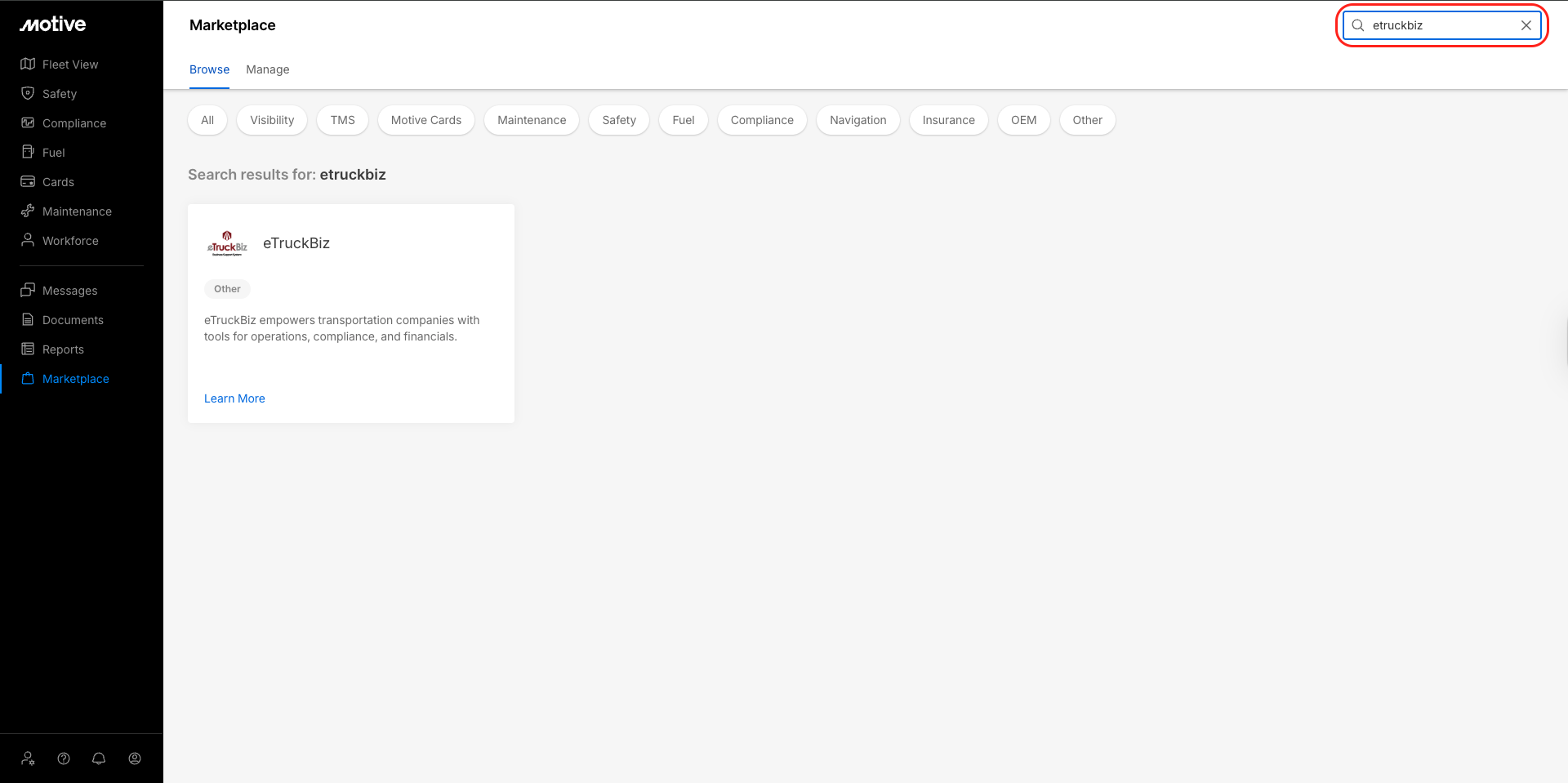Click the Reports sidebar icon
1568x783 pixels.
(x=28, y=349)
